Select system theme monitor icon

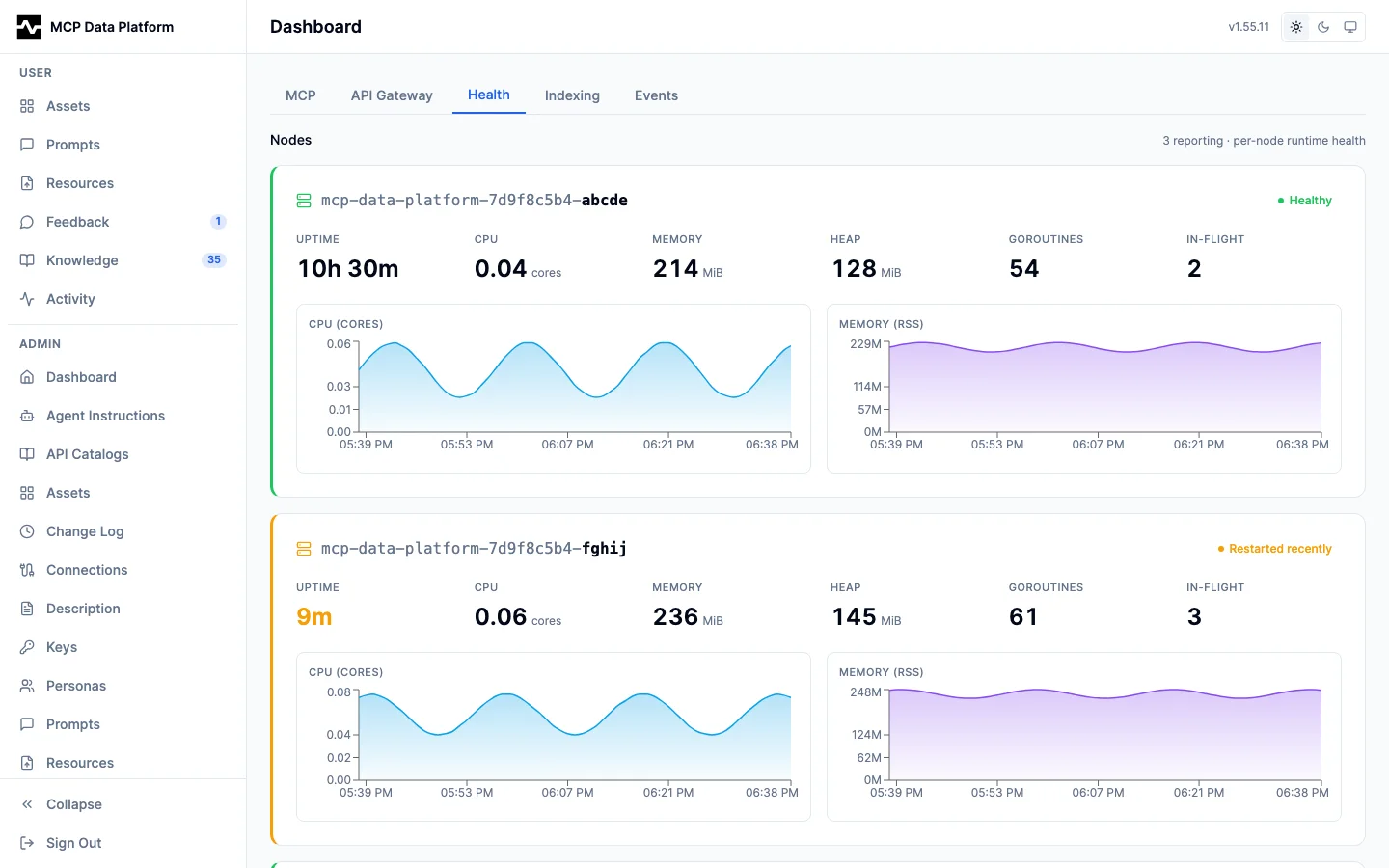click(x=1350, y=27)
